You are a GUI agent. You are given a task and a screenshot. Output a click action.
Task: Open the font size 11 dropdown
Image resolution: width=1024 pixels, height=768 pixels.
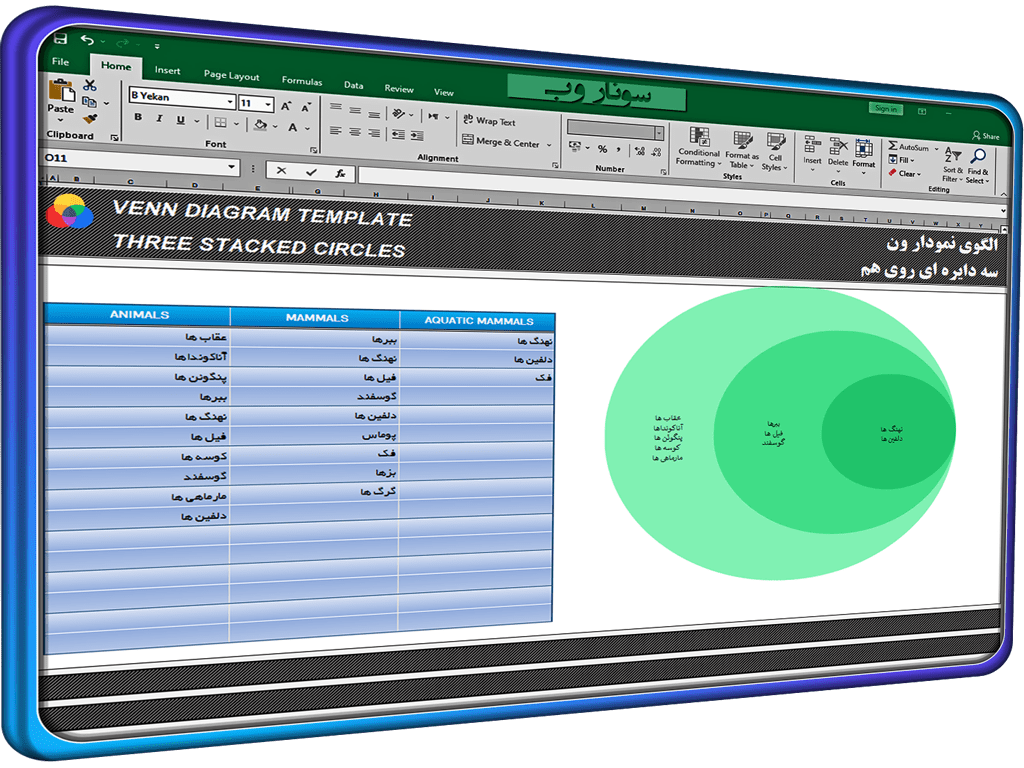(268, 104)
